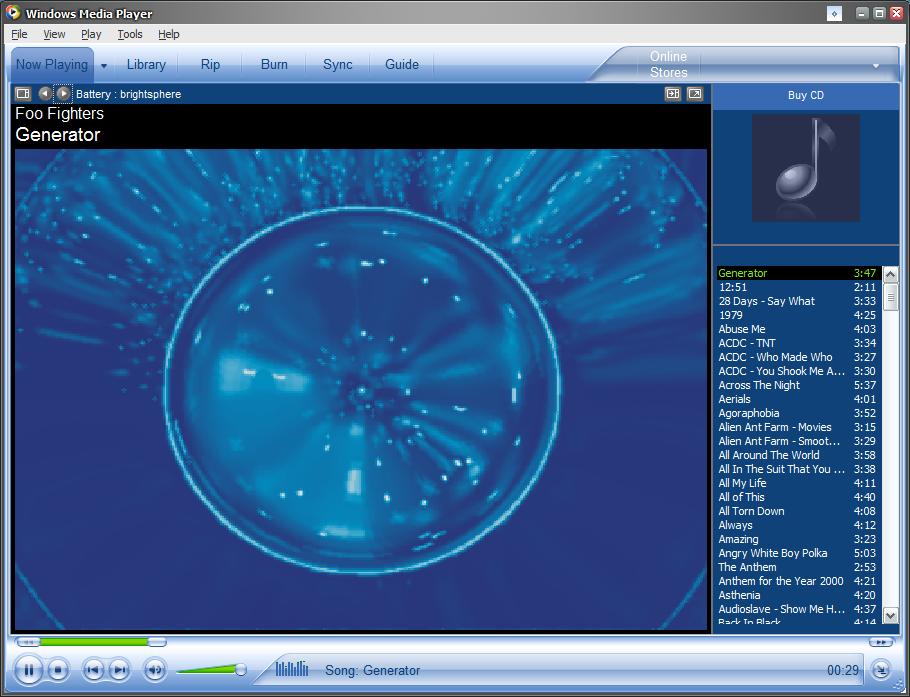Switch to the Rip tab
The image size is (910, 697).
coord(210,64)
